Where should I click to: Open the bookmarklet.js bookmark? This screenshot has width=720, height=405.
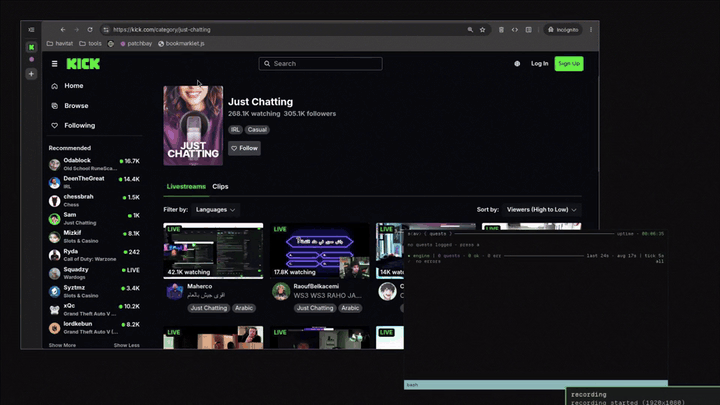[181, 44]
